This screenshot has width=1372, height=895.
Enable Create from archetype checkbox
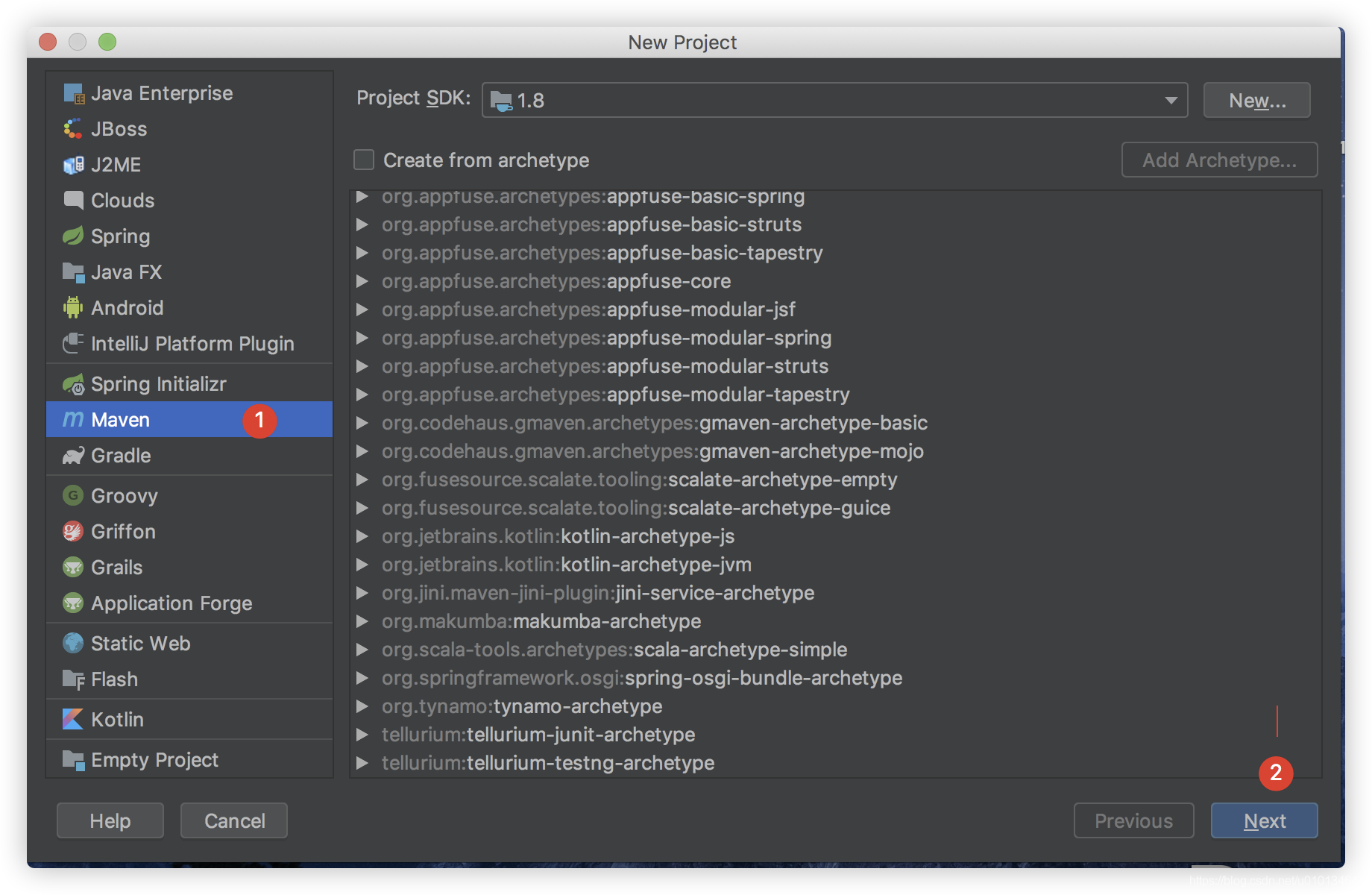click(x=364, y=160)
